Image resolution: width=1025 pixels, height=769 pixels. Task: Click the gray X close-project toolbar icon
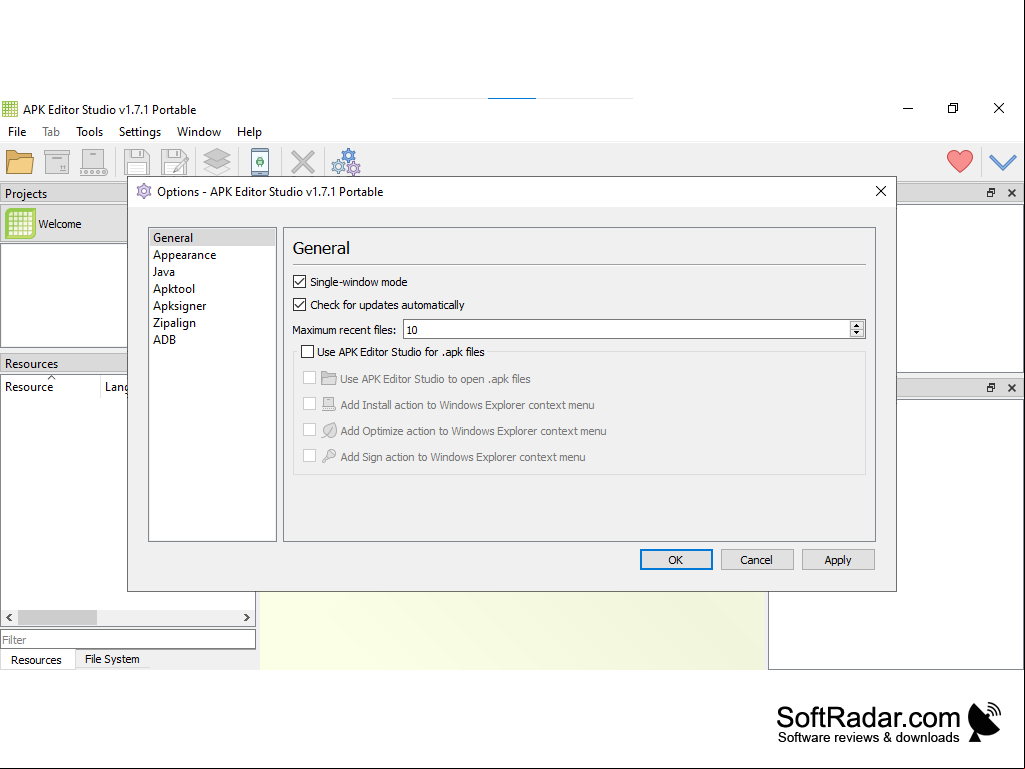pyautogui.click(x=303, y=162)
